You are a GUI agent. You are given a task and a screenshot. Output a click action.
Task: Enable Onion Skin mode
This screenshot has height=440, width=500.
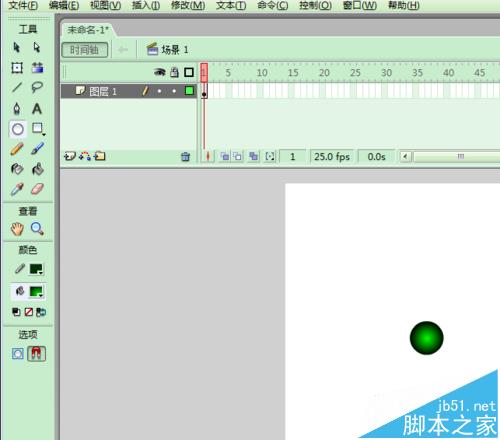click(225, 156)
